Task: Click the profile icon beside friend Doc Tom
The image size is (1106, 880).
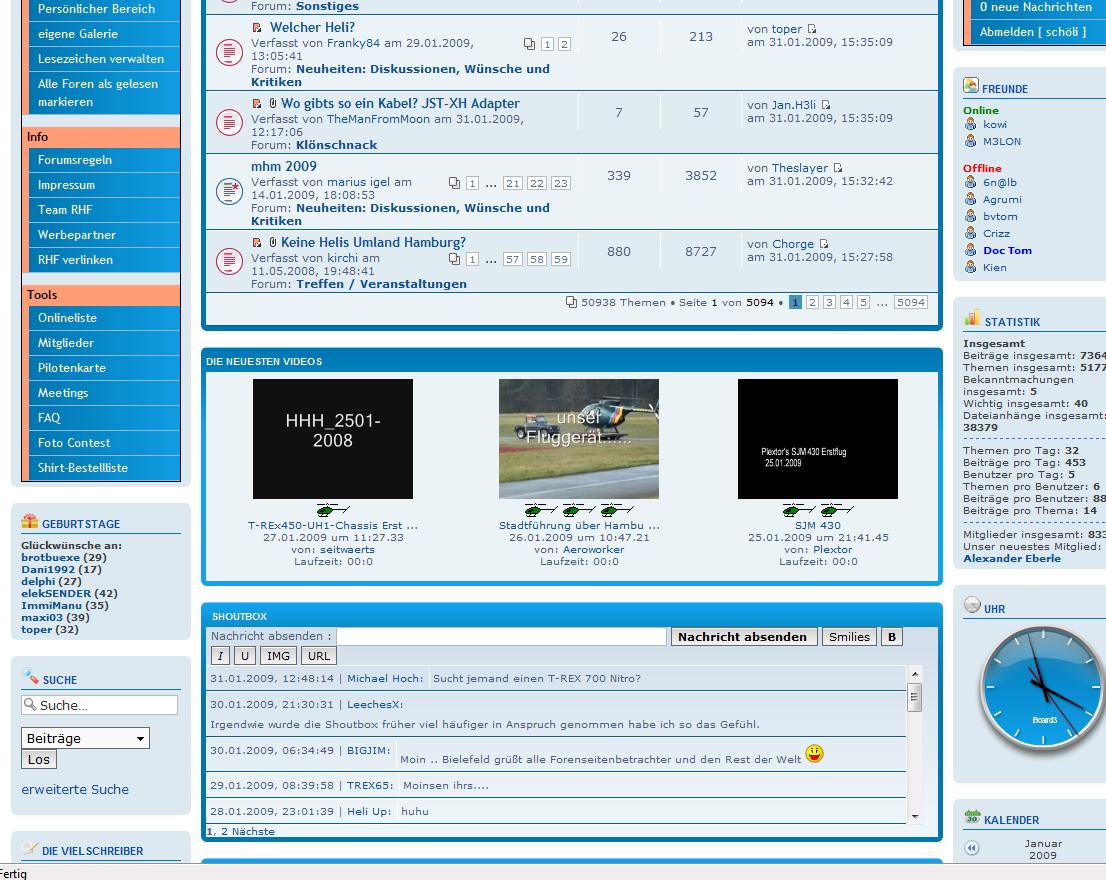Action: coord(970,251)
